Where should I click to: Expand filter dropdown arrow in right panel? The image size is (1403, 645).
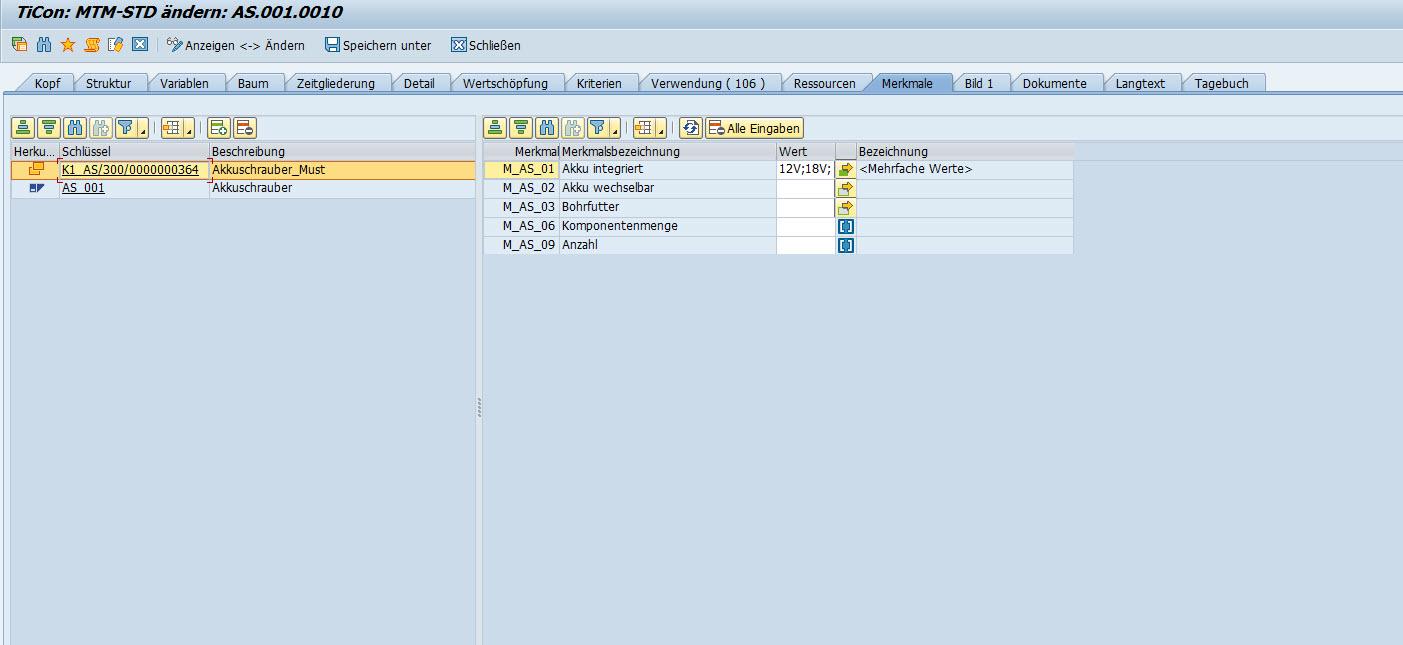[615, 131]
